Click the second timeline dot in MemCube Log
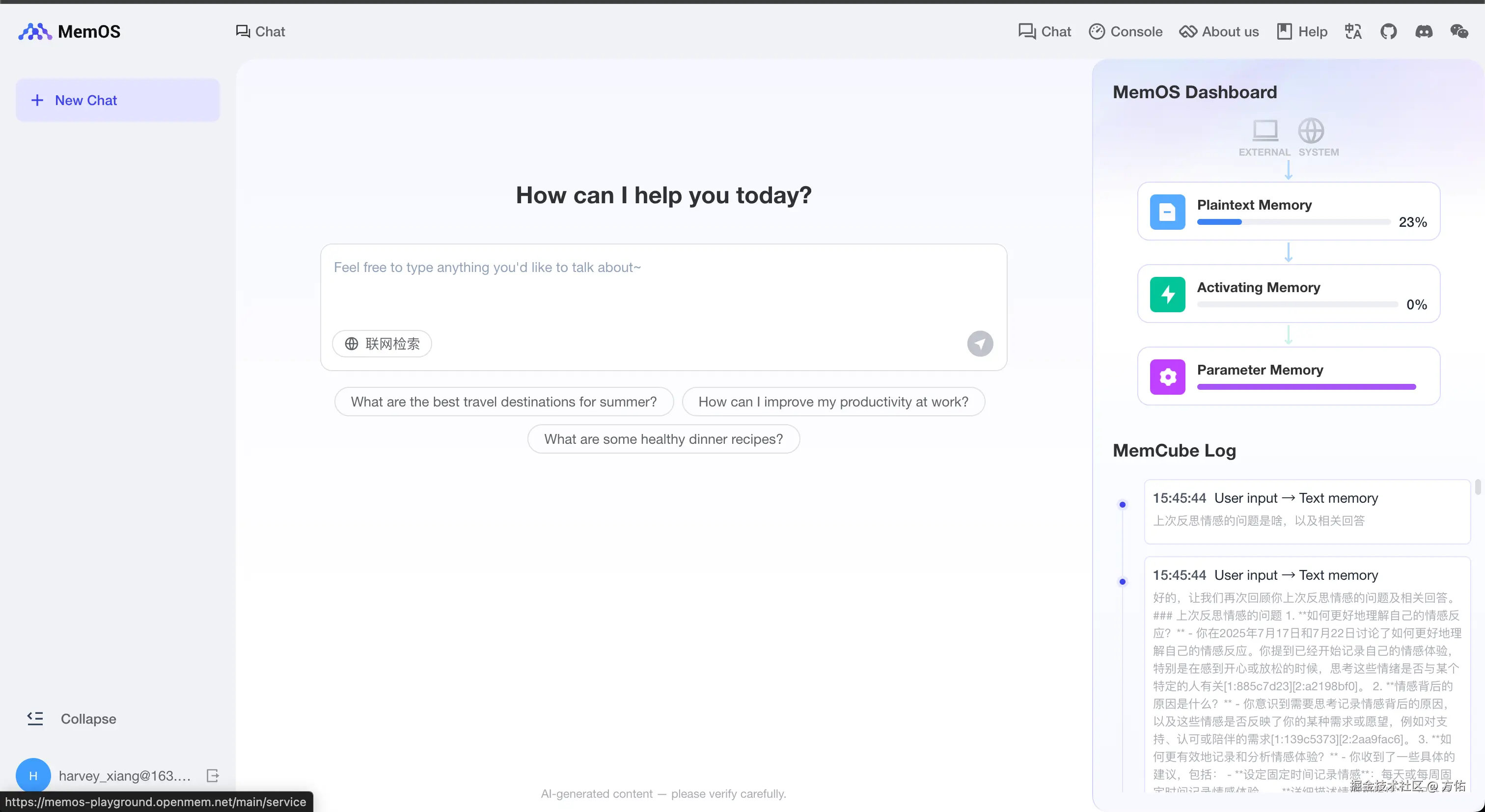 coord(1122,581)
